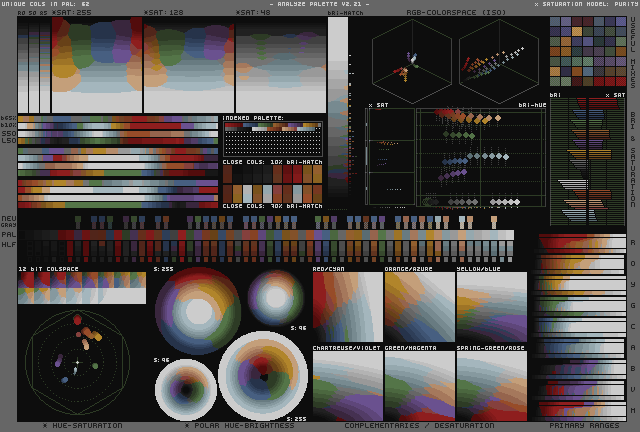This screenshot has height=432, width=640.
Task: Open the SAT:40 gradient panel
Action: coord(280,65)
